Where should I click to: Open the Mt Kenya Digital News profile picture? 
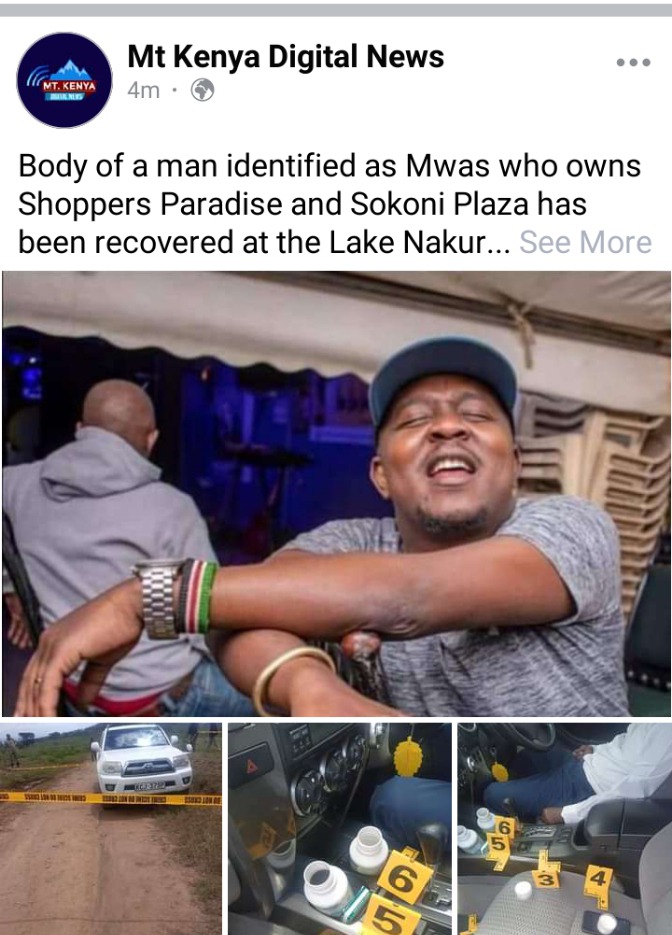(64, 80)
